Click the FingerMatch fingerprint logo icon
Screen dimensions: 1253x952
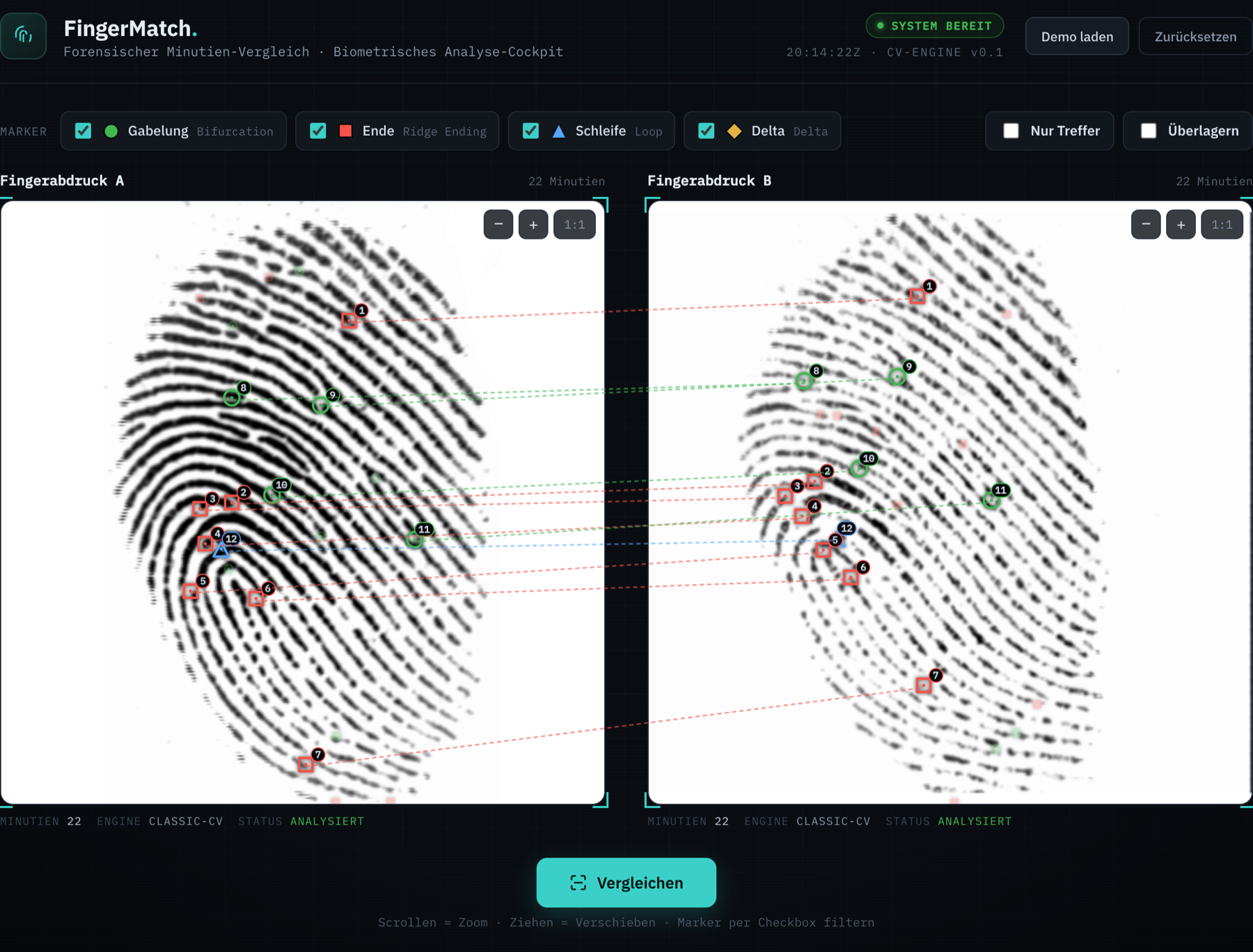point(23,35)
